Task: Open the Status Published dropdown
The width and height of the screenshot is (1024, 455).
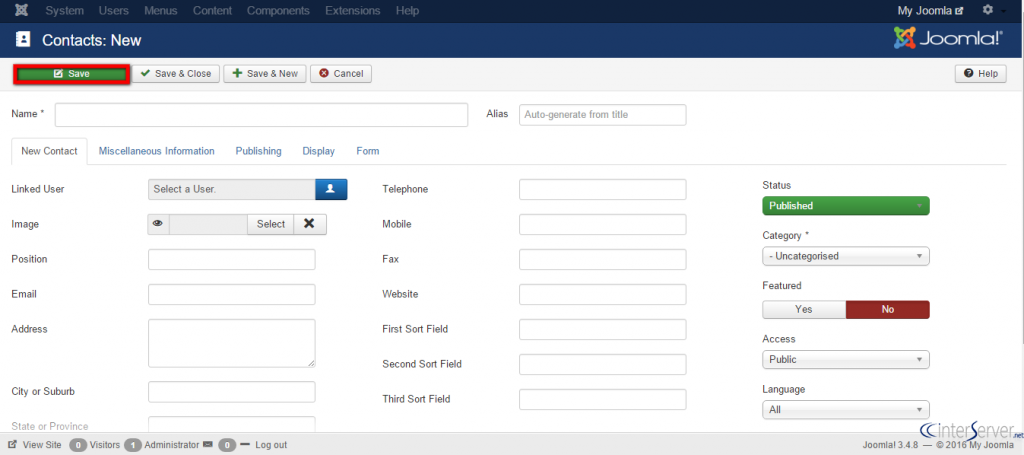Action: coord(846,206)
